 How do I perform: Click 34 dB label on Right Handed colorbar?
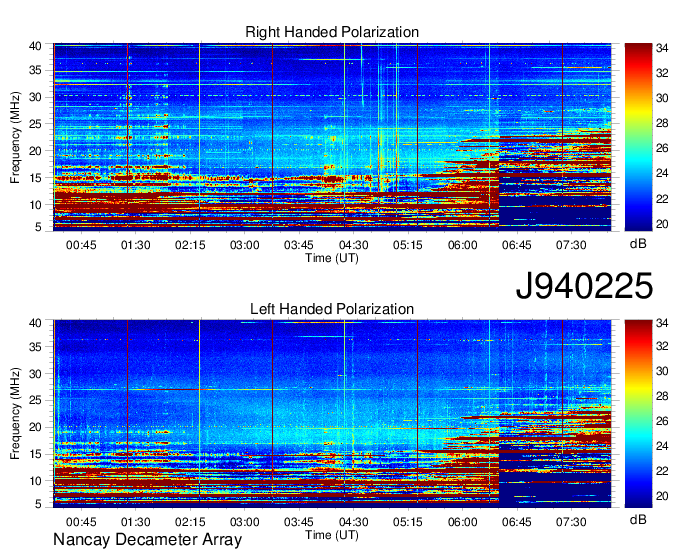[662, 48]
